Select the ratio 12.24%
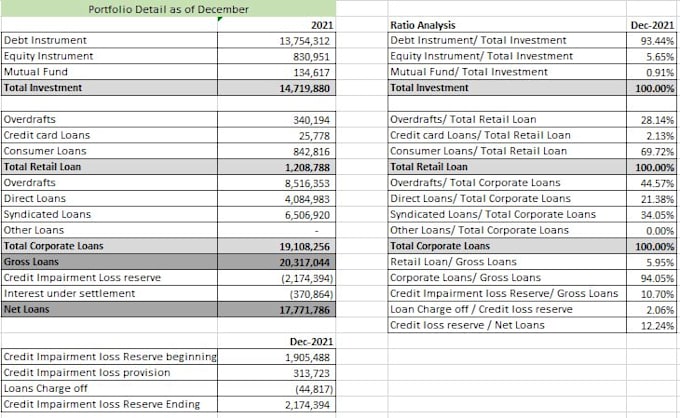The width and height of the screenshot is (680, 418). coord(651,325)
